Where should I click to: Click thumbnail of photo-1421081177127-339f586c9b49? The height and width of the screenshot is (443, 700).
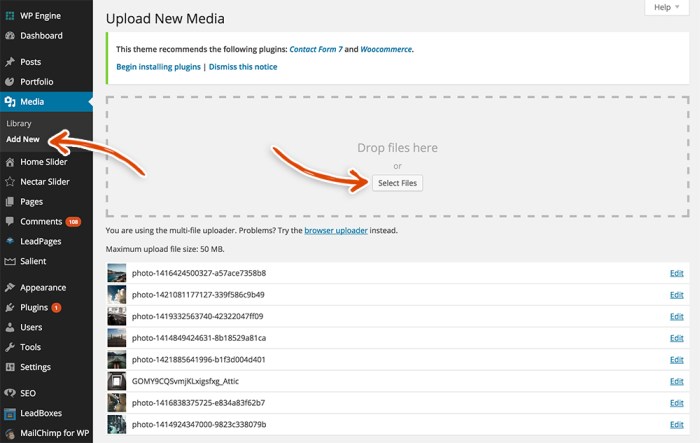(117, 295)
